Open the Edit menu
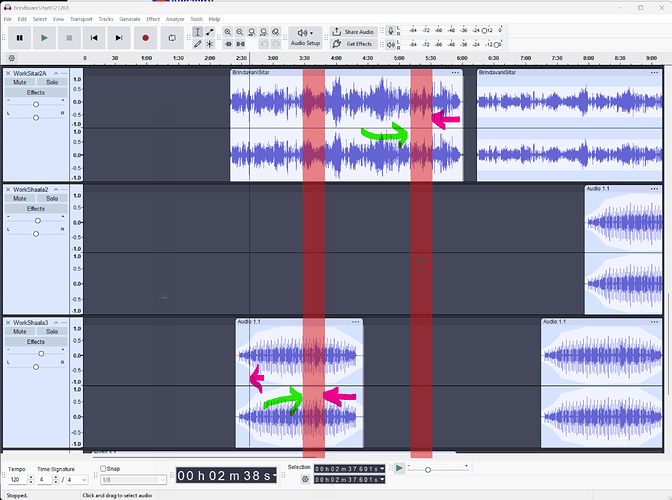Image resolution: width=672 pixels, height=500 pixels. tap(22, 19)
